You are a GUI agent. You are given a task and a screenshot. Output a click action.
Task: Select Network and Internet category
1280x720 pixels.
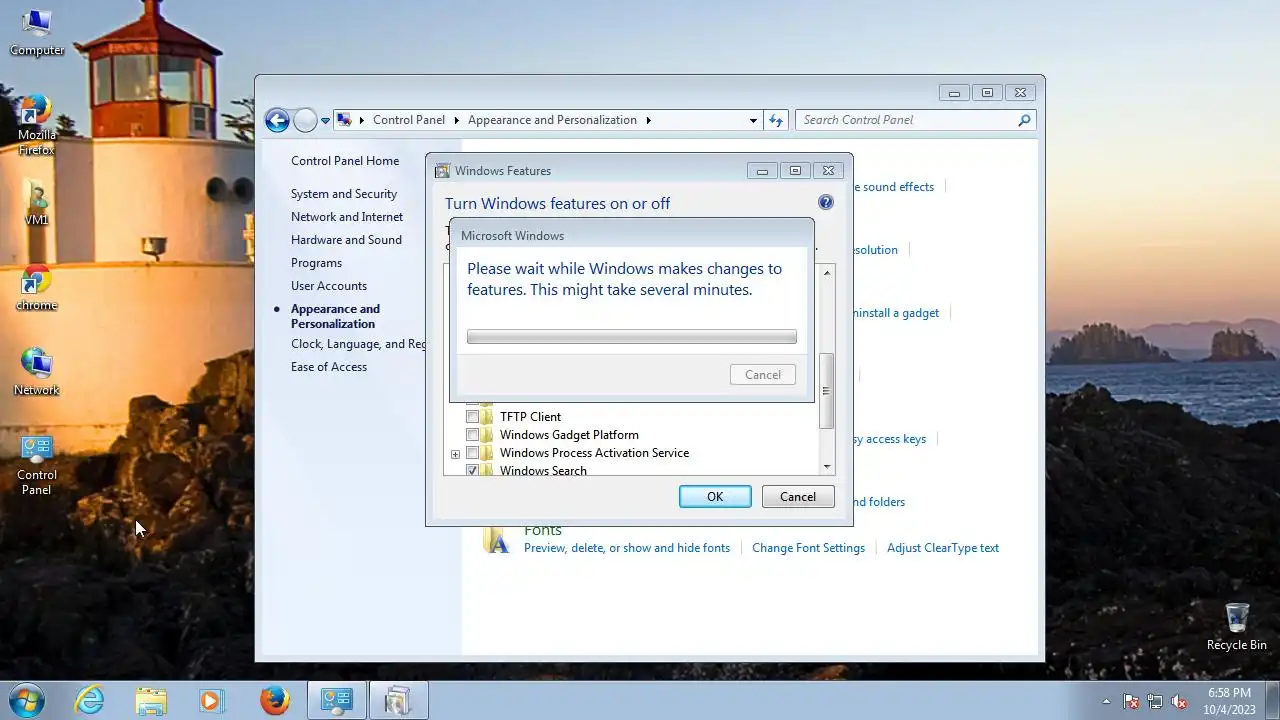[347, 217]
